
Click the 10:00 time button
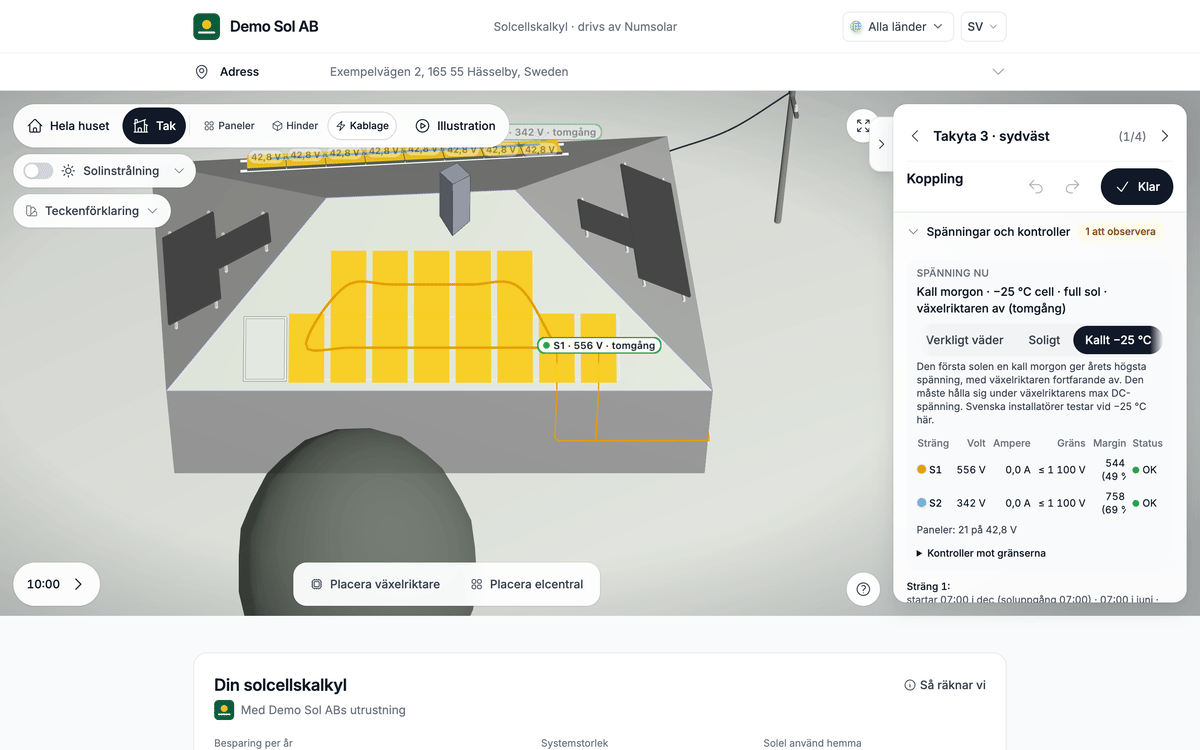pos(56,584)
